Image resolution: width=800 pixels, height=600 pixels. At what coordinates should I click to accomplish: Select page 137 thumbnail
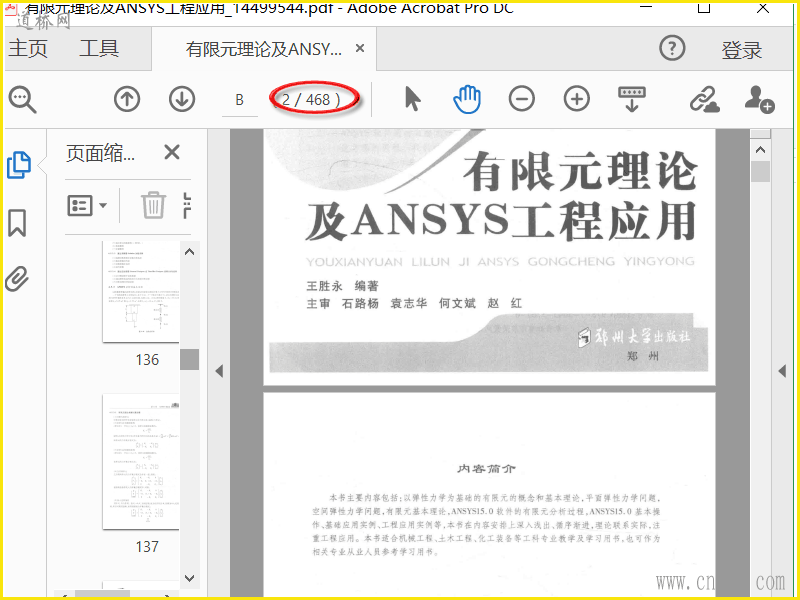[141, 462]
